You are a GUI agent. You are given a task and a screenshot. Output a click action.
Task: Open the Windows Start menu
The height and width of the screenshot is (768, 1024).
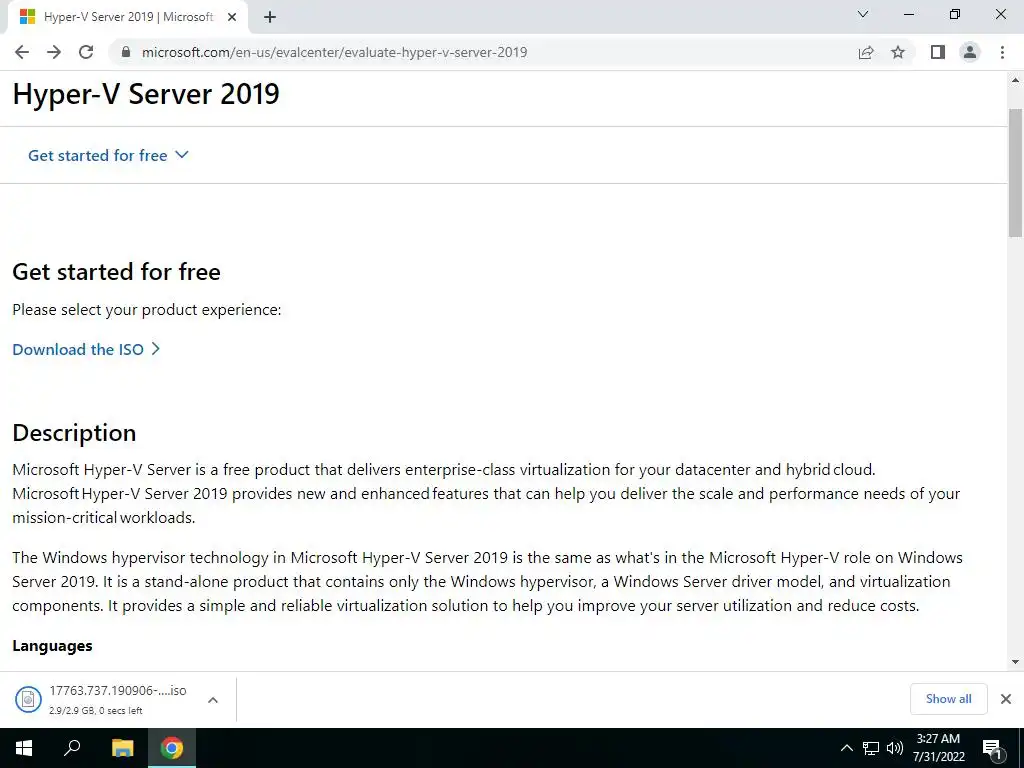point(24,748)
